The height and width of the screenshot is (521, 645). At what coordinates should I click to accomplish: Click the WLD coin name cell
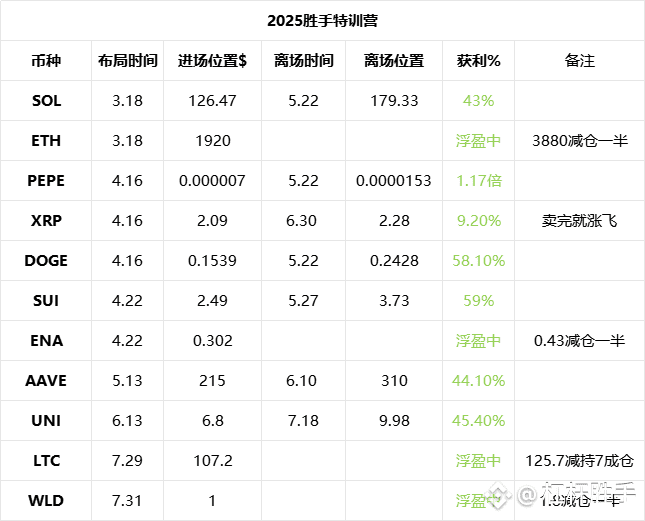tap(46, 501)
